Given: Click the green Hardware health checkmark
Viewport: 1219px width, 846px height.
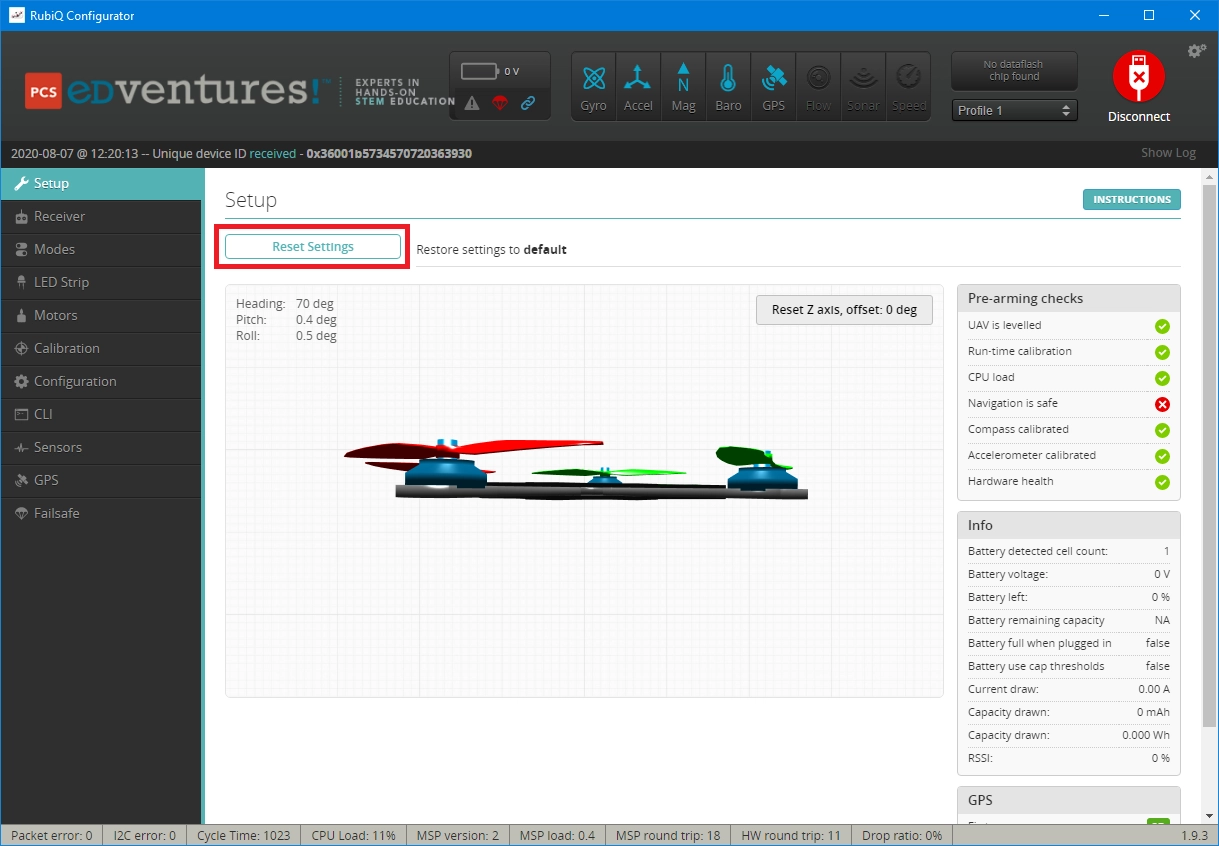Looking at the screenshot, I should tap(1162, 482).
